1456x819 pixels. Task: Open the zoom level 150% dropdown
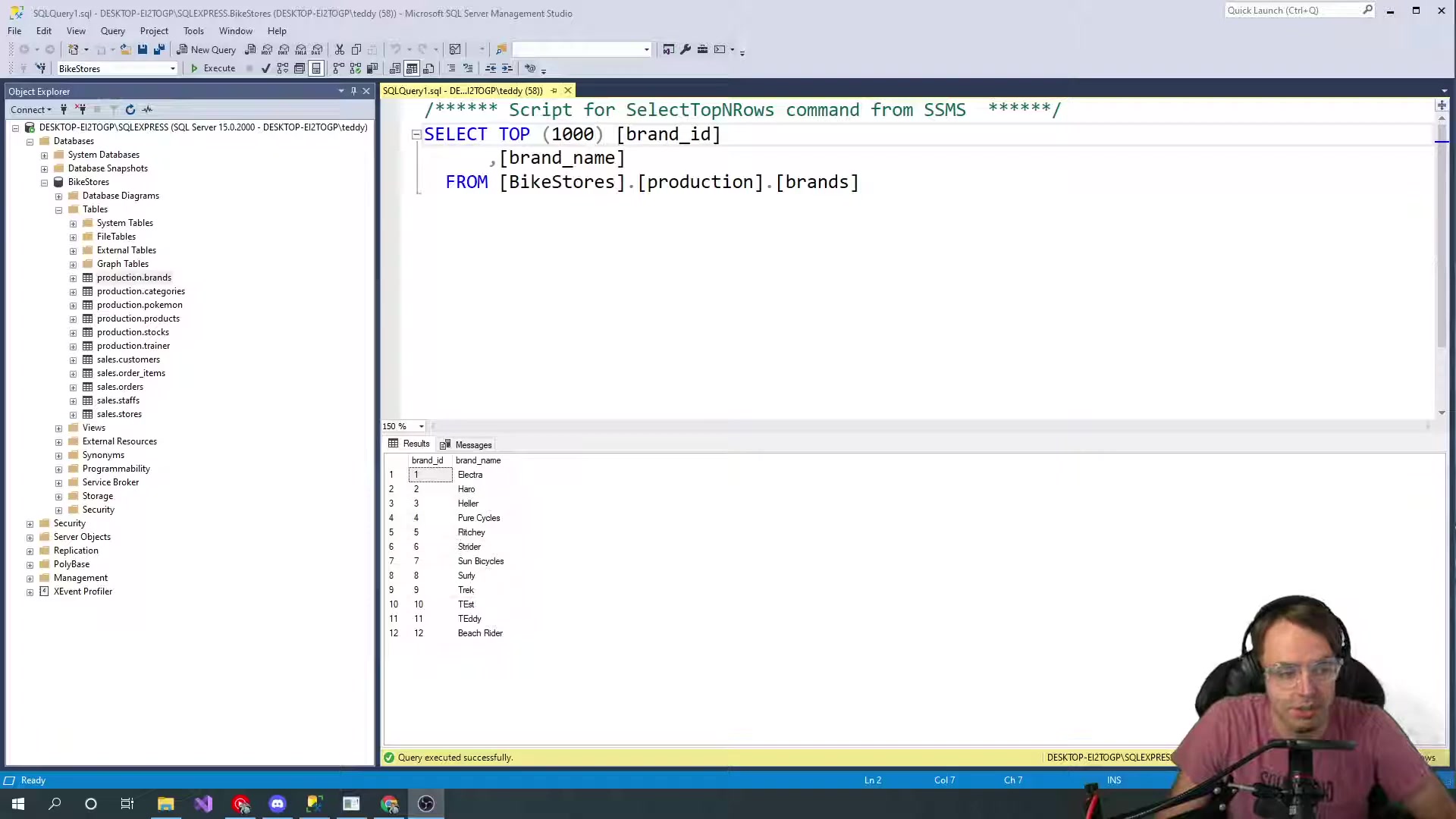coord(422,426)
